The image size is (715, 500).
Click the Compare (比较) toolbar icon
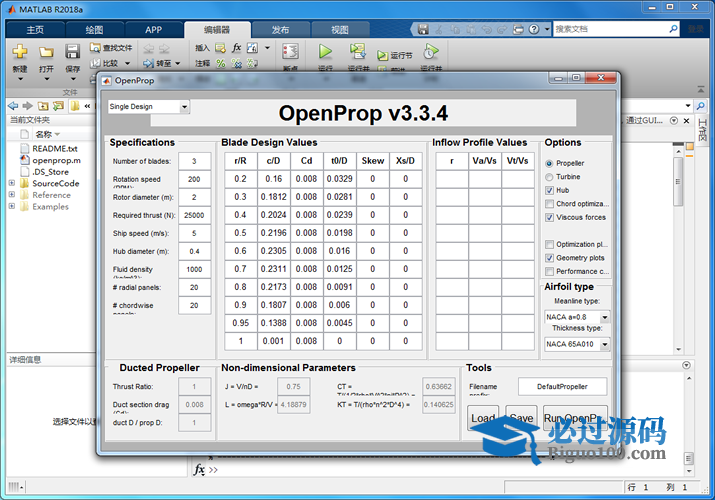pos(96,63)
